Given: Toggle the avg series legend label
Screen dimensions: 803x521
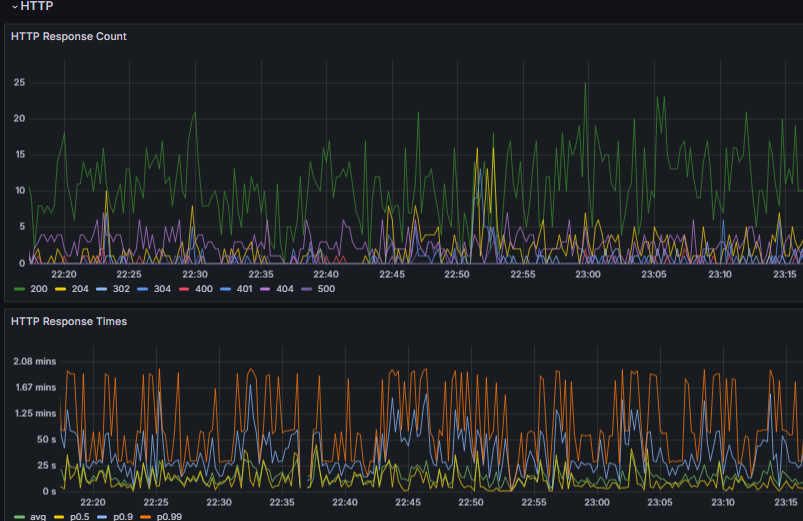Looking at the screenshot, I should tap(38, 516).
